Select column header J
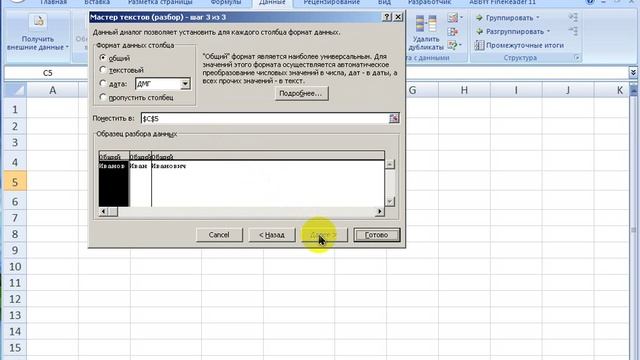The width and height of the screenshot is (640, 360). coord(568,90)
